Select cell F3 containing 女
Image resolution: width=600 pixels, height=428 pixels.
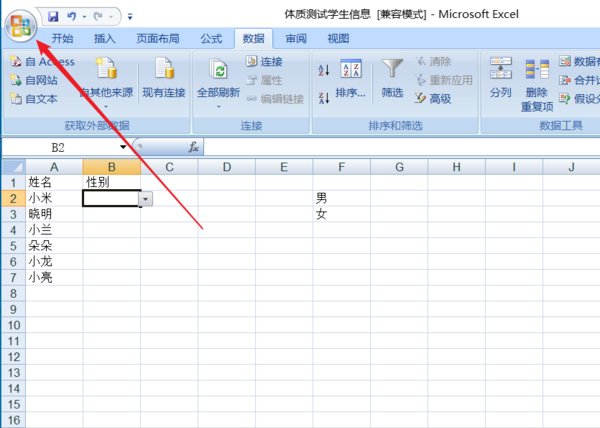pyautogui.click(x=342, y=215)
